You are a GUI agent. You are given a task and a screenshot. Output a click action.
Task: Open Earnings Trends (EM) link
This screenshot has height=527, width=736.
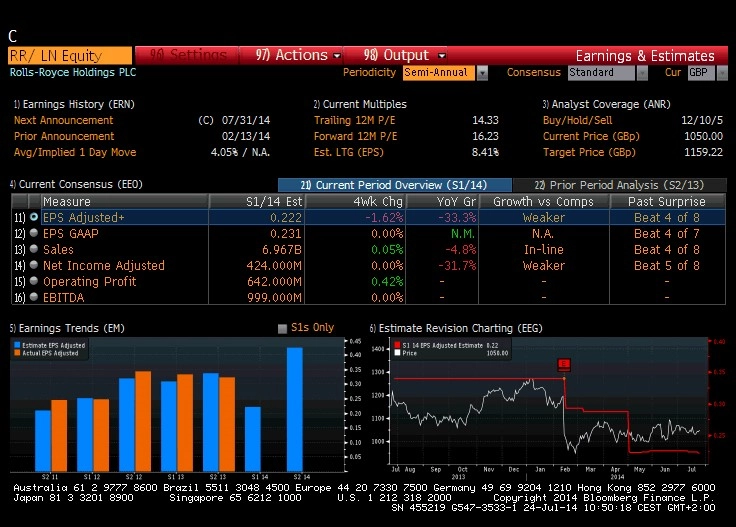pos(67,328)
